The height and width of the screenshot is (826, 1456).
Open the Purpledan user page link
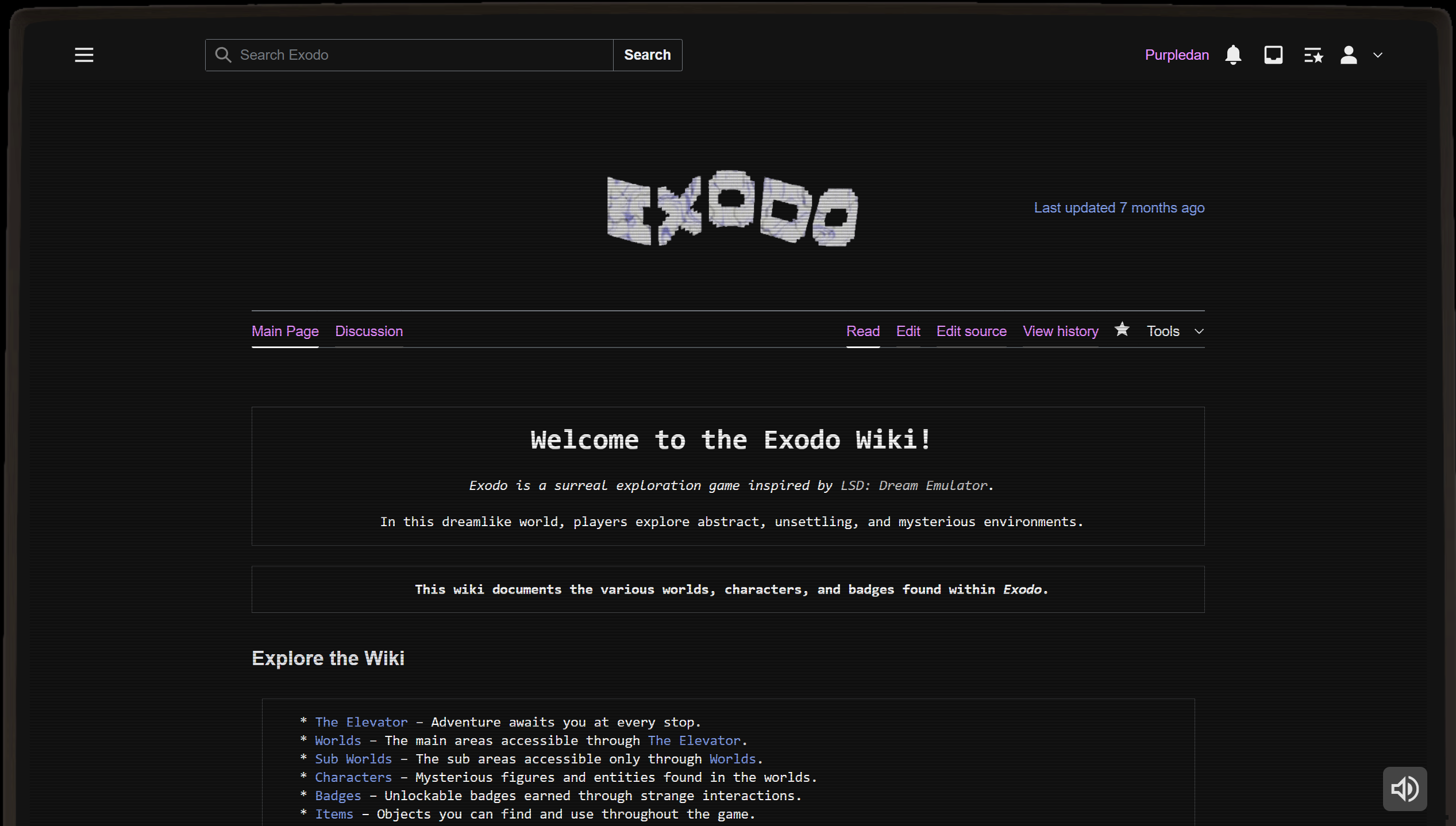pyautogui.click(x=1177, y=55)
